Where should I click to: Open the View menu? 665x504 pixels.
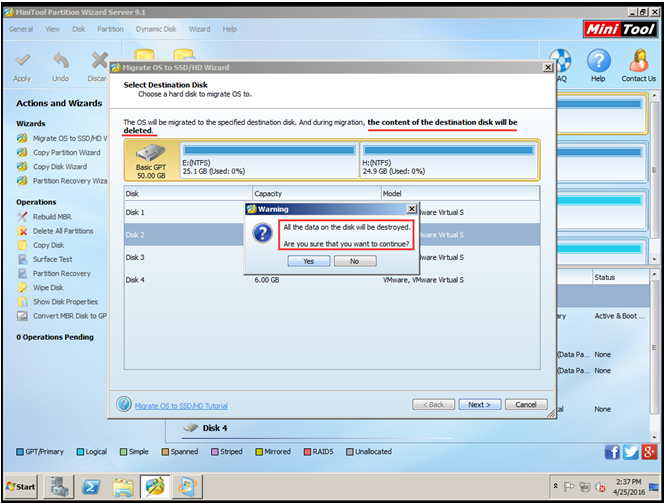[x=53, y=29]
